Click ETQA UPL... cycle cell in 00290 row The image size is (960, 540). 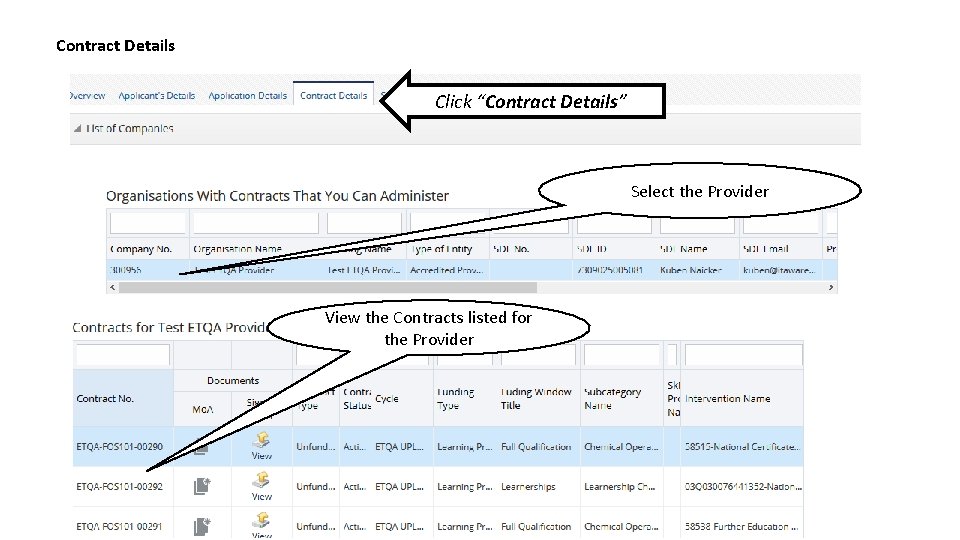pyautogui.click(x=399, y=447)
